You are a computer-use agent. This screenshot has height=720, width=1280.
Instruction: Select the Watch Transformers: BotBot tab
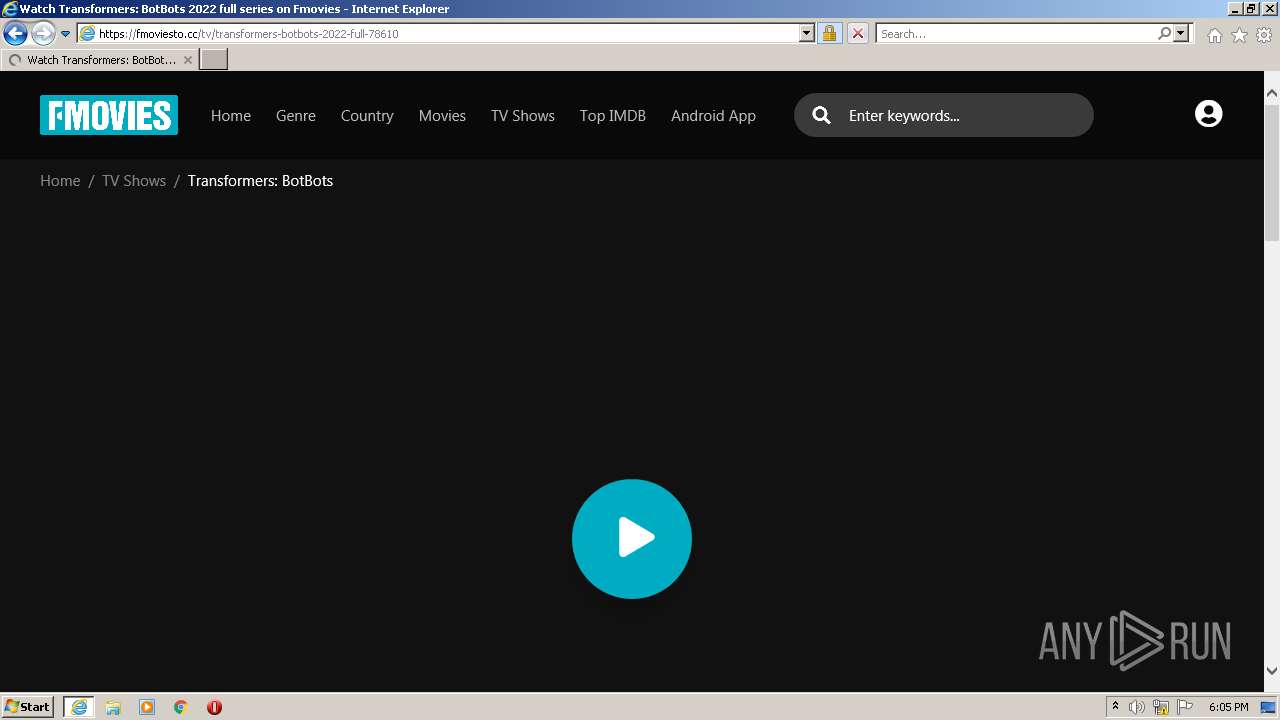[x=100, y=60]
